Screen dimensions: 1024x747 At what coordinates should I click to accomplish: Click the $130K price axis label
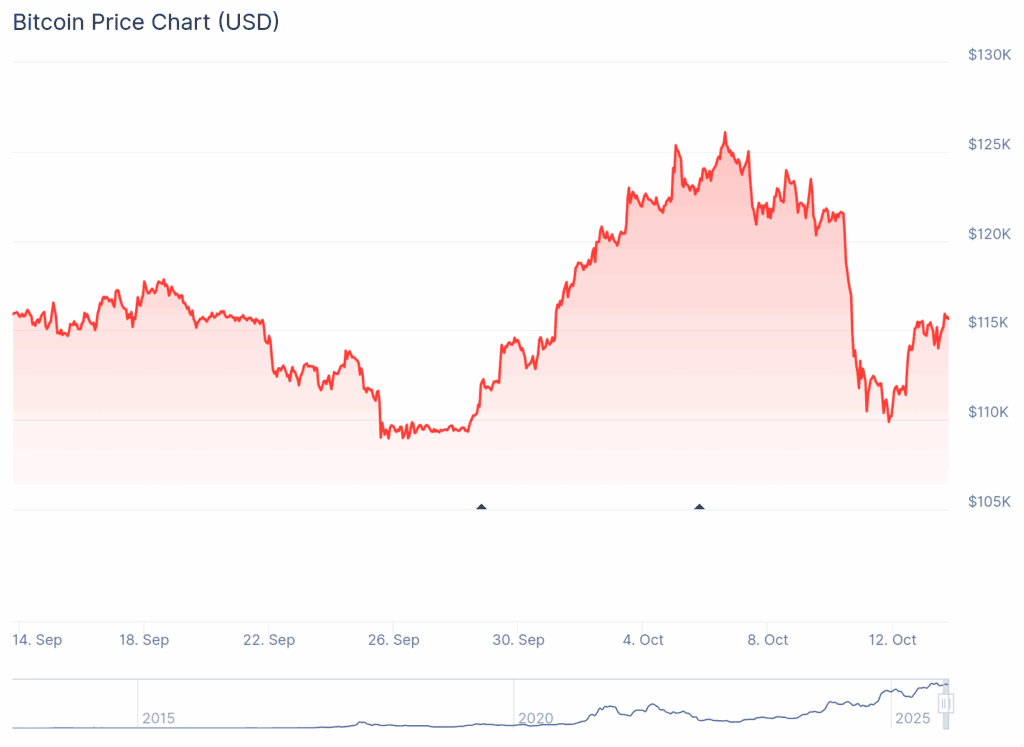tap(989, 55)
